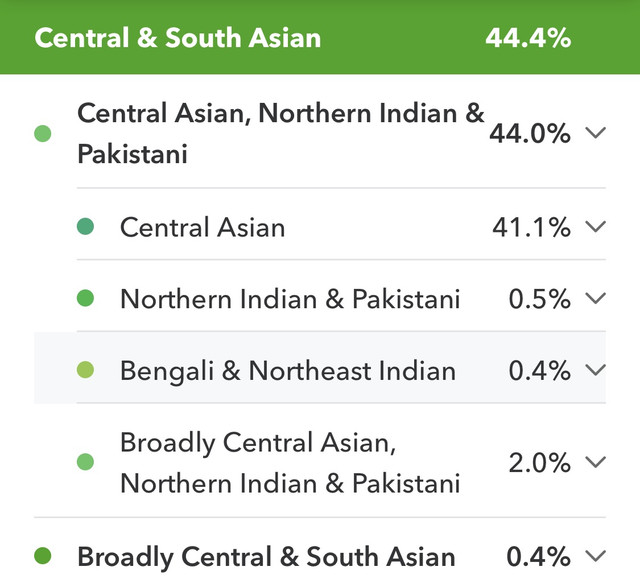
Task: Click the Central Asian teal color dot
Action: (x=85, y=227)
